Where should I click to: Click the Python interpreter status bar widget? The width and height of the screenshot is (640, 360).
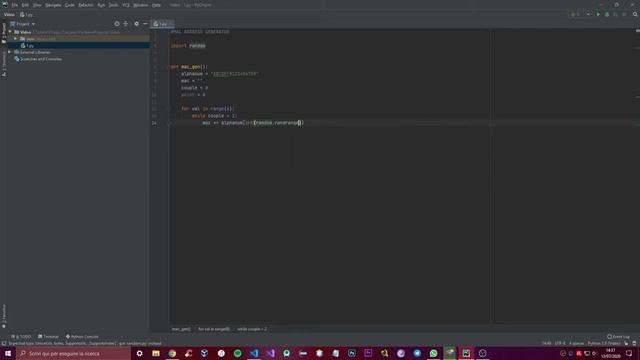click(604, 344)
